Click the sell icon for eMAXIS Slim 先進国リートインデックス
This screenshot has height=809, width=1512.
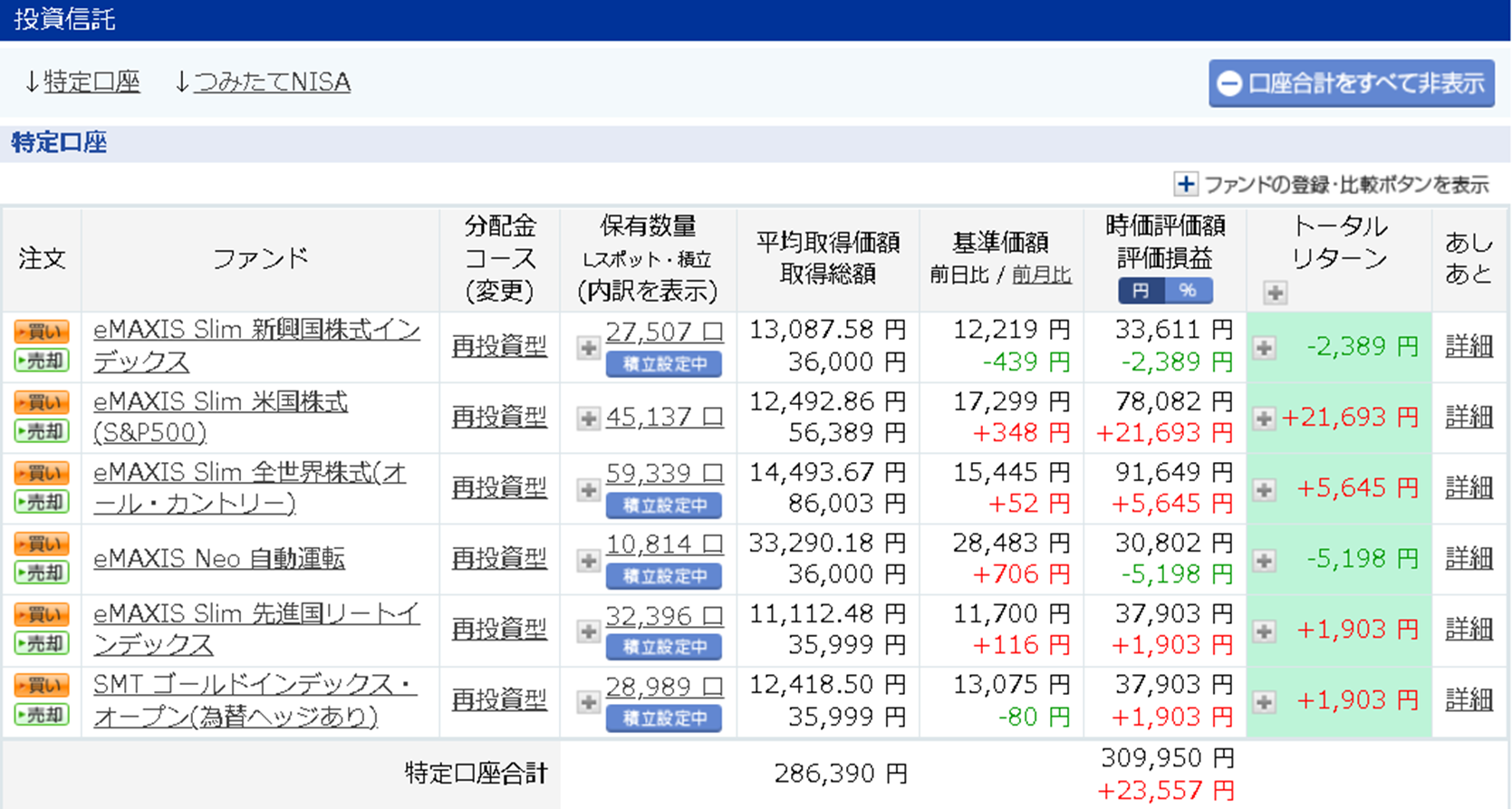42,644
